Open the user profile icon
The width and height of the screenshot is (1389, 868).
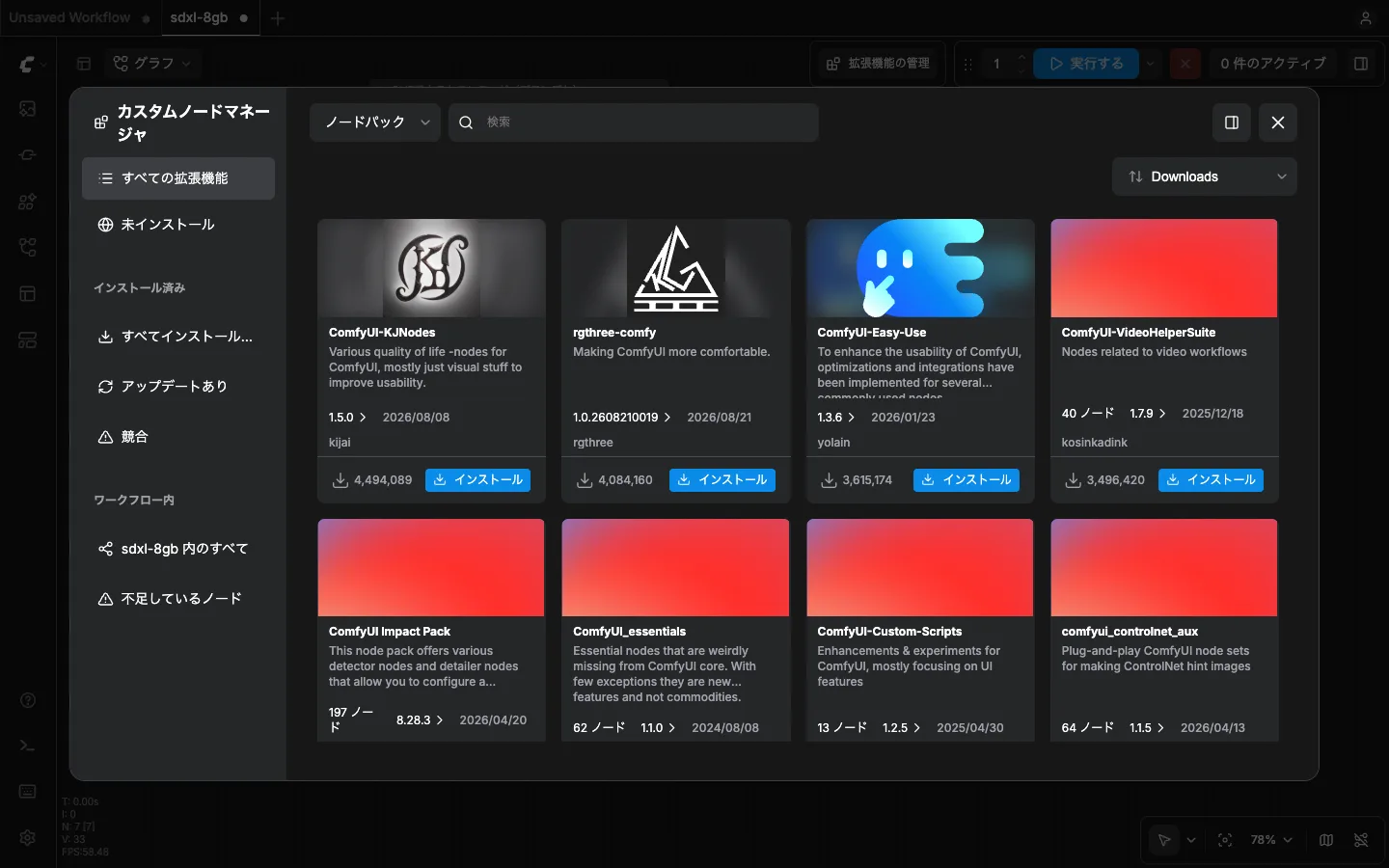click(1366, 18)
